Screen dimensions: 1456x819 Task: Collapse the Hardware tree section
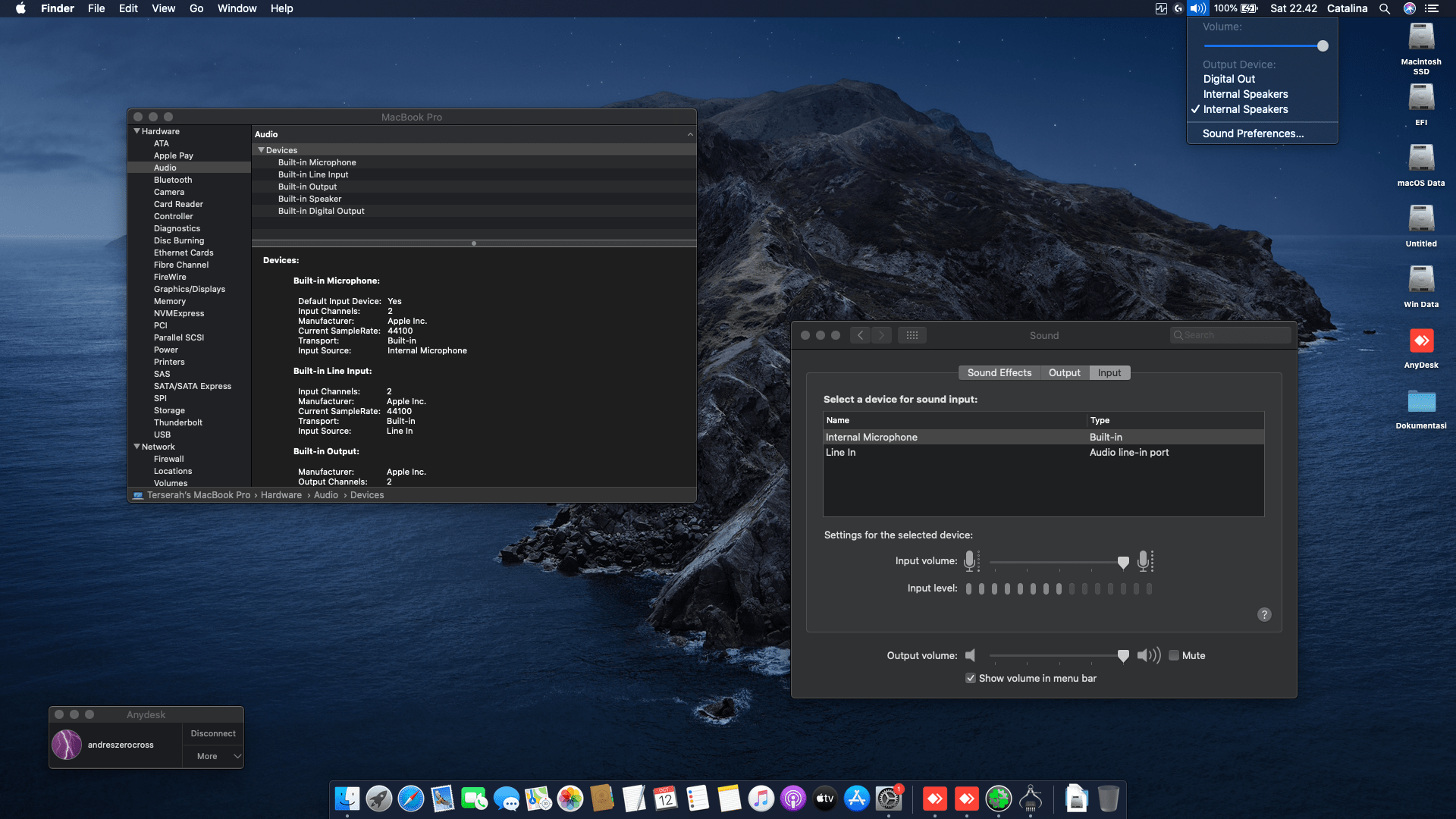(137, 131)
